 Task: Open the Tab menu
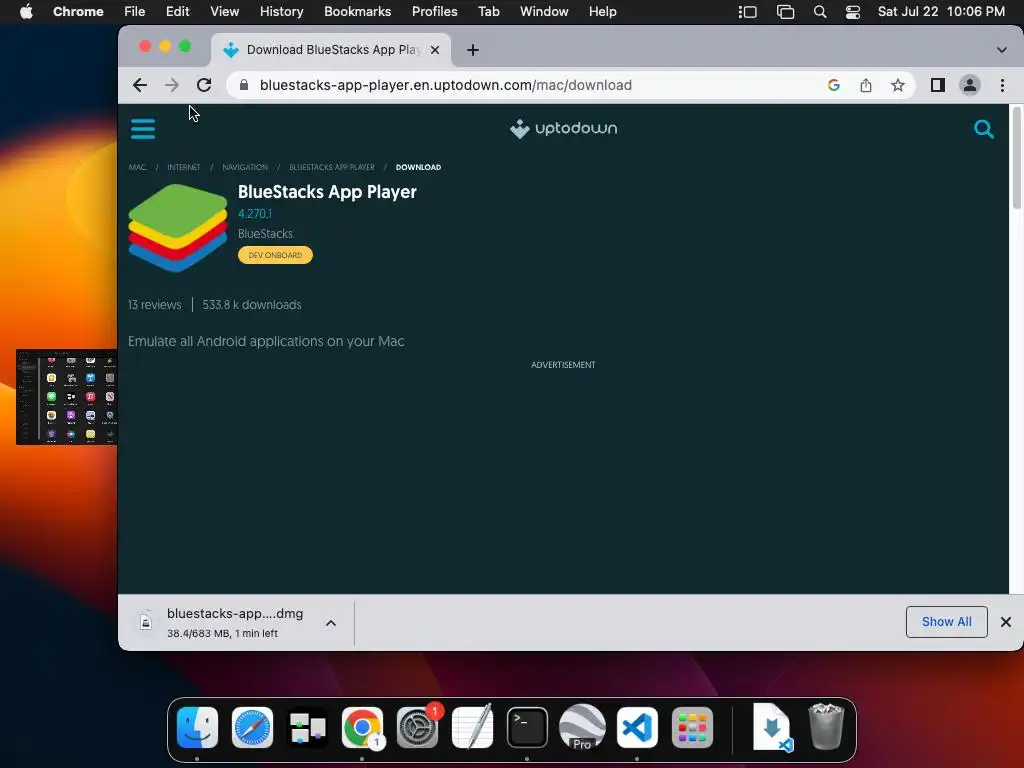488,12
